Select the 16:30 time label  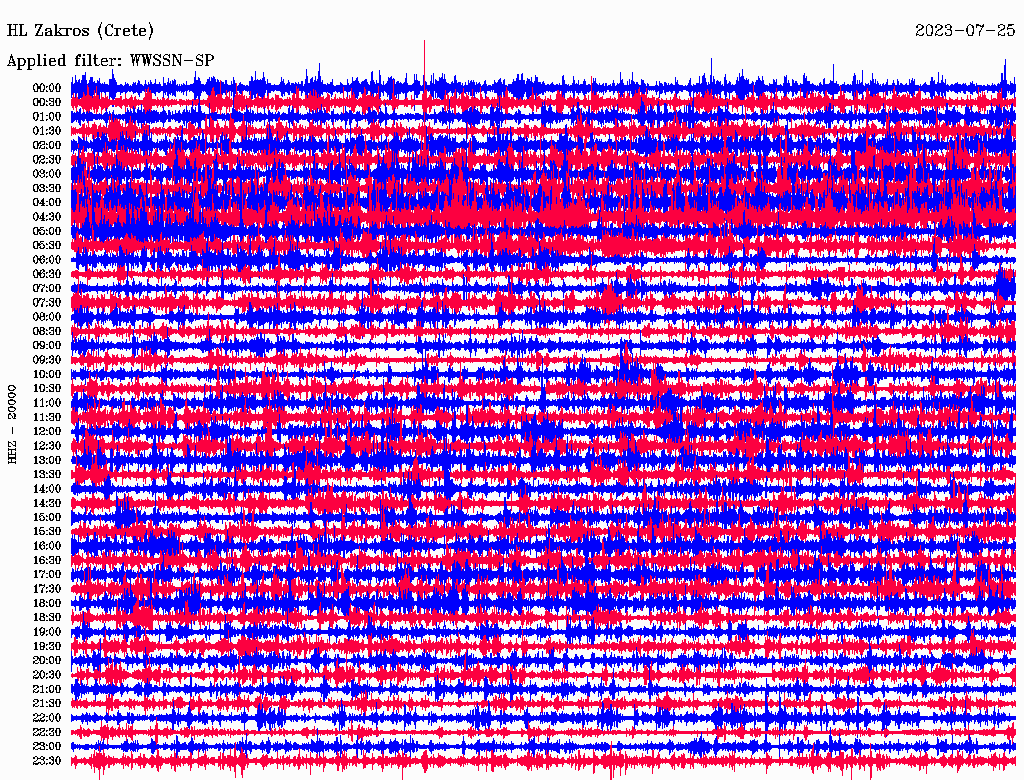[47, 561]
